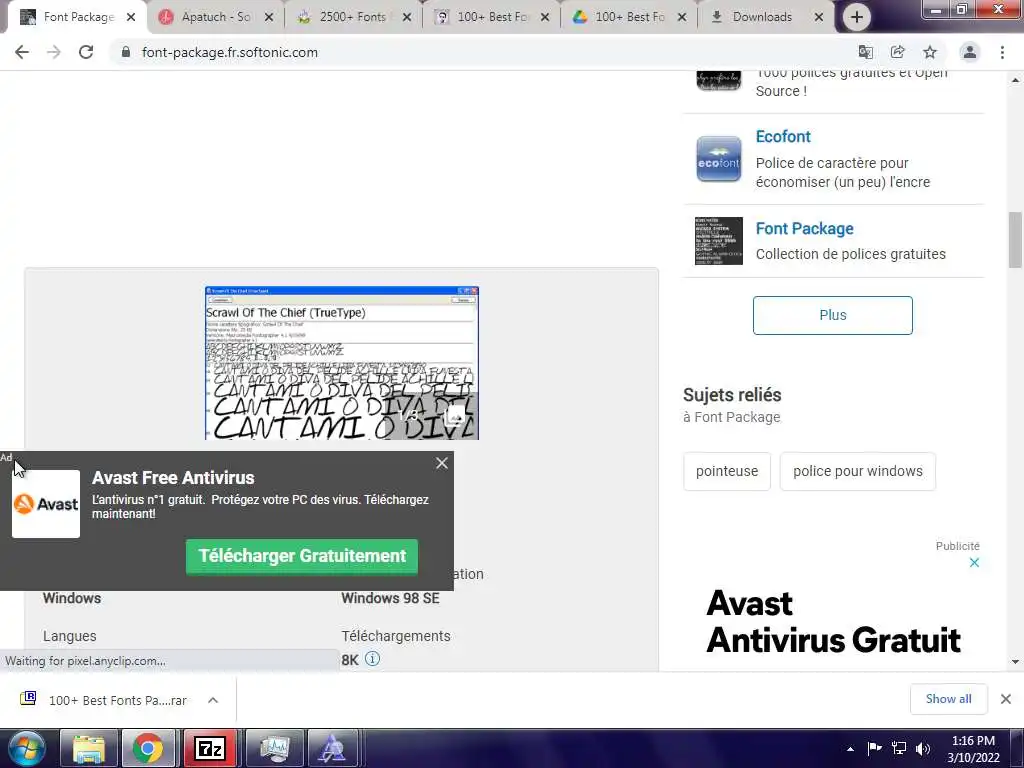Go back to the previous page
Viewport: 1024px width, 768px height.
22,52
